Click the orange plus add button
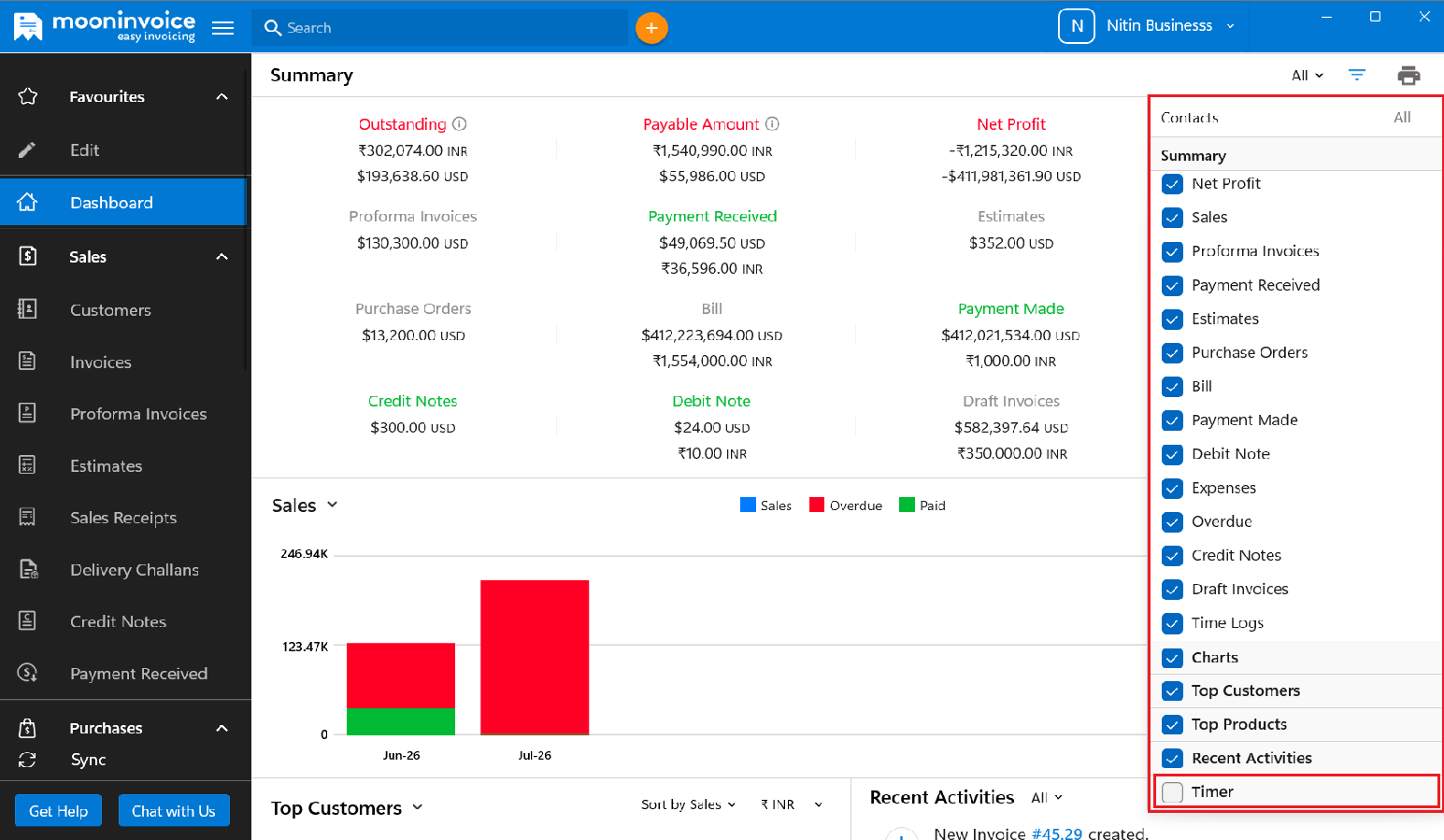The height and width of the screenshot is (840, 1444). tap(651, 28)
